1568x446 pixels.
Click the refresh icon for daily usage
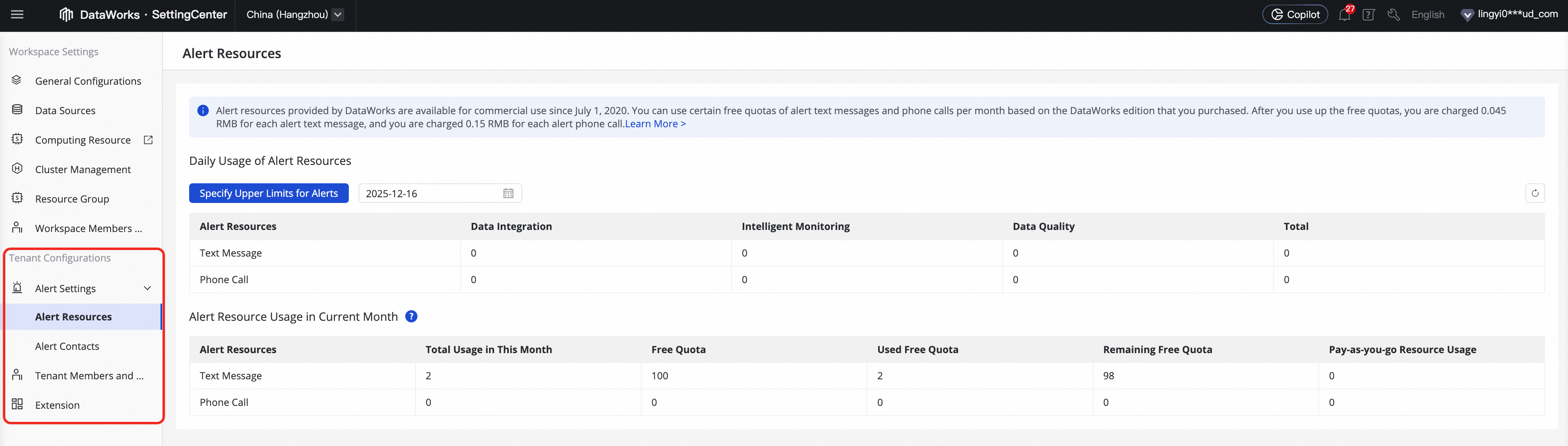pos(1534,194)
